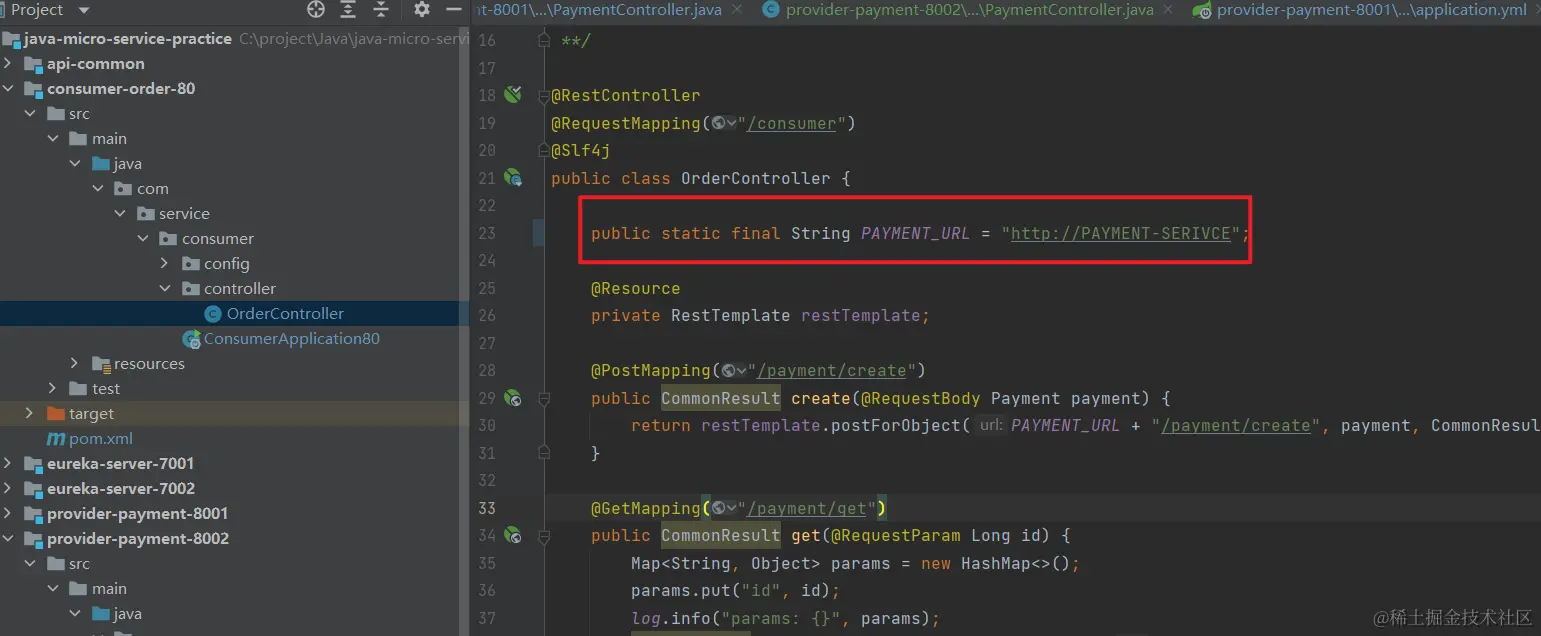Click the config package folder icon

tap(190, 264)
